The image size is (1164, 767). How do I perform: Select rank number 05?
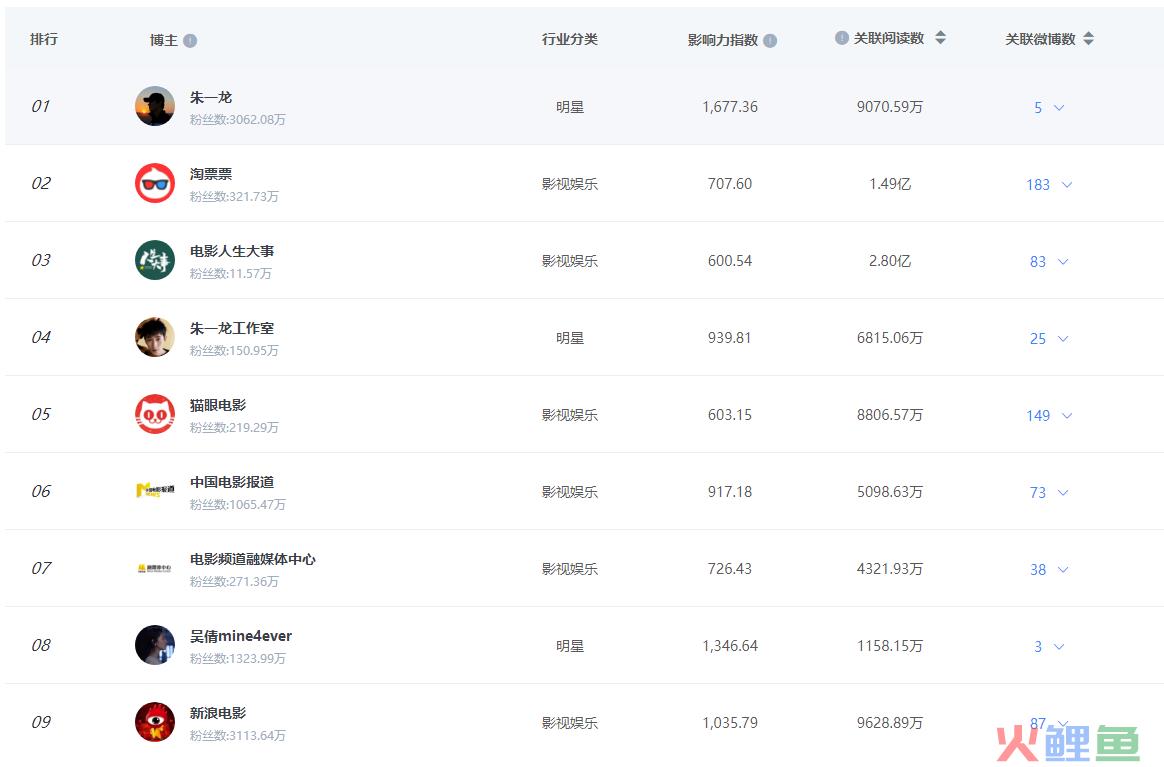pyautogui.click(x=41, y=414)
